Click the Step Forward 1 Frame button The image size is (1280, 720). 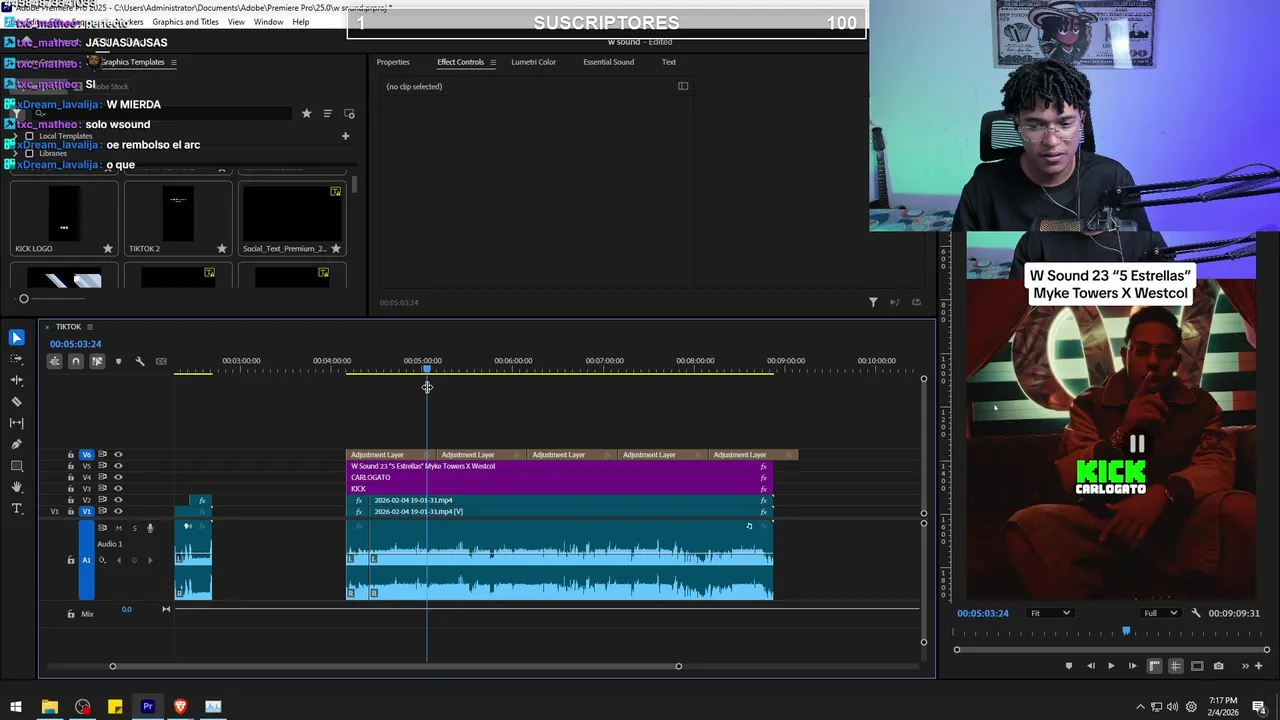click(1132, 666)
